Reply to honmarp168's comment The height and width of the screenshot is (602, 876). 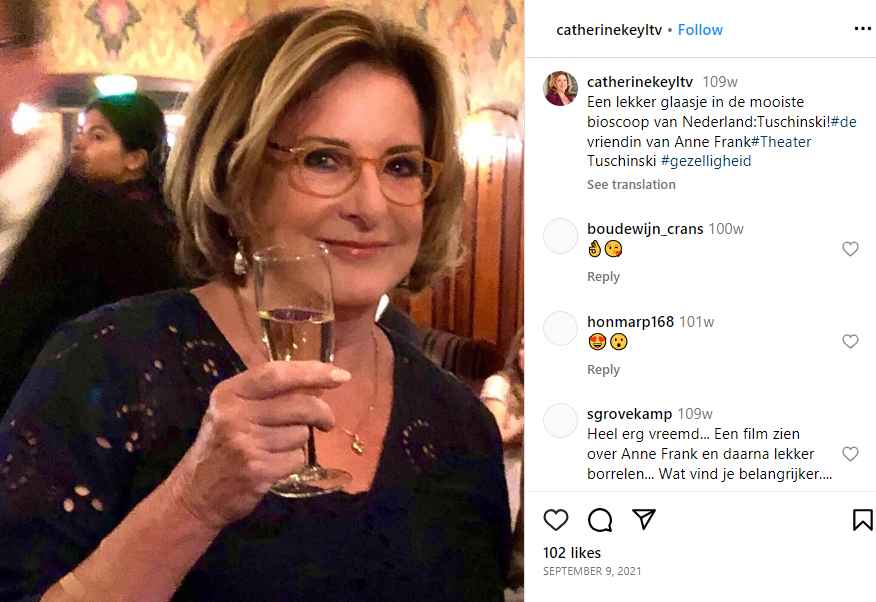pyautogui.click(x=603, y=370)
